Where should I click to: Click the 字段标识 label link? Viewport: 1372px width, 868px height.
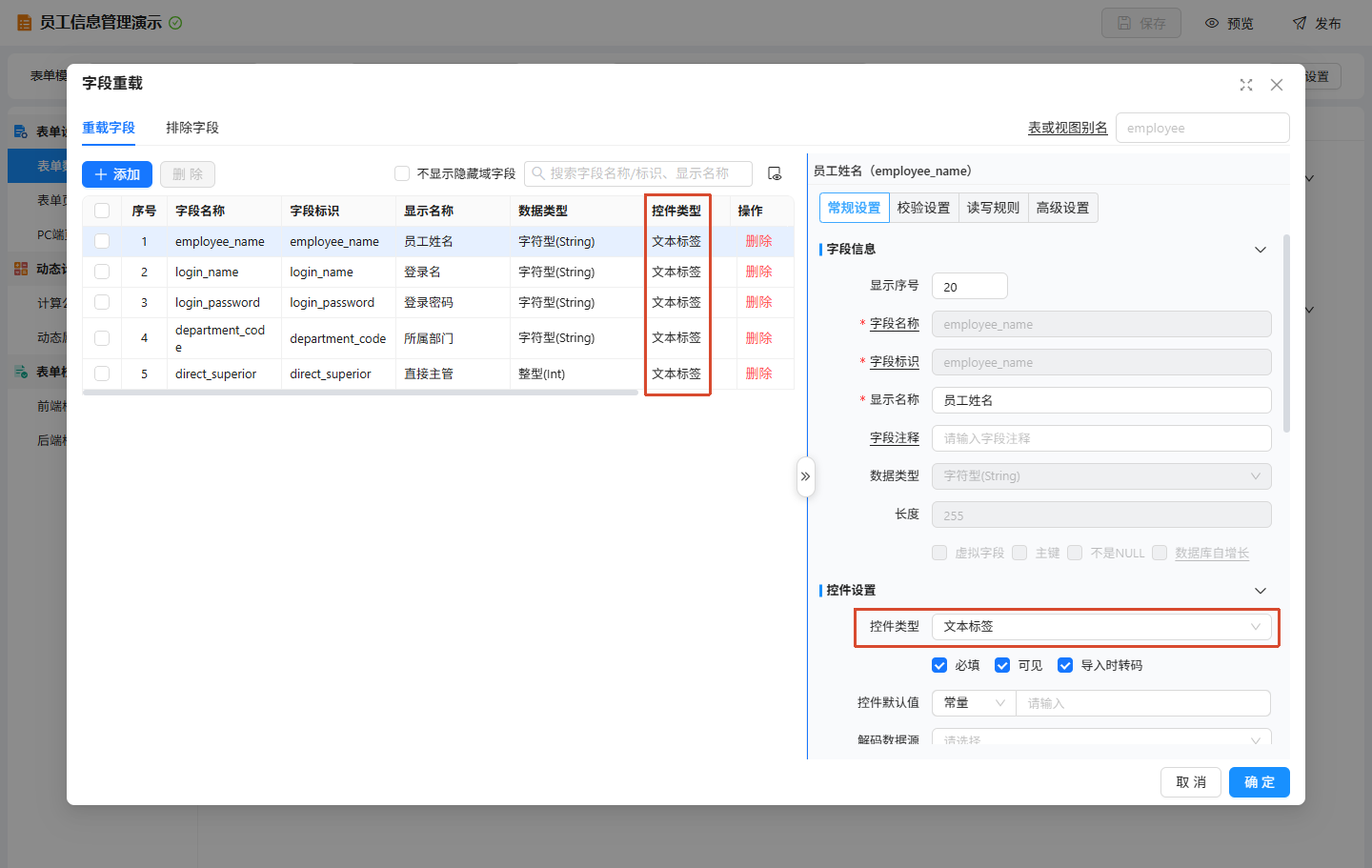point(895,362)
